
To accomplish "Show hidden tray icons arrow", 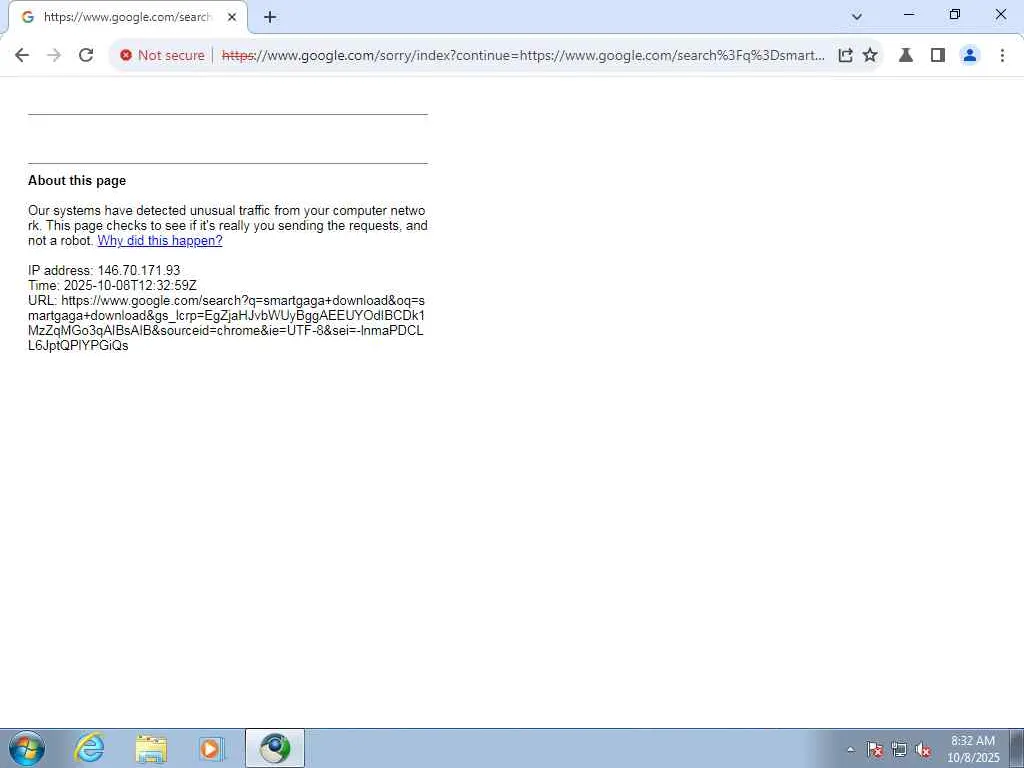I will coord(850,749).
